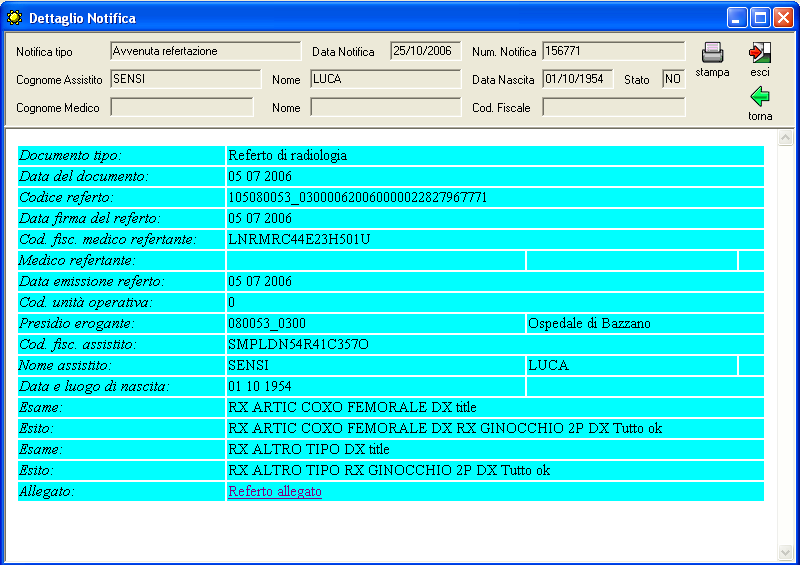Click the application icon in title bar

(x=14, y=18)
